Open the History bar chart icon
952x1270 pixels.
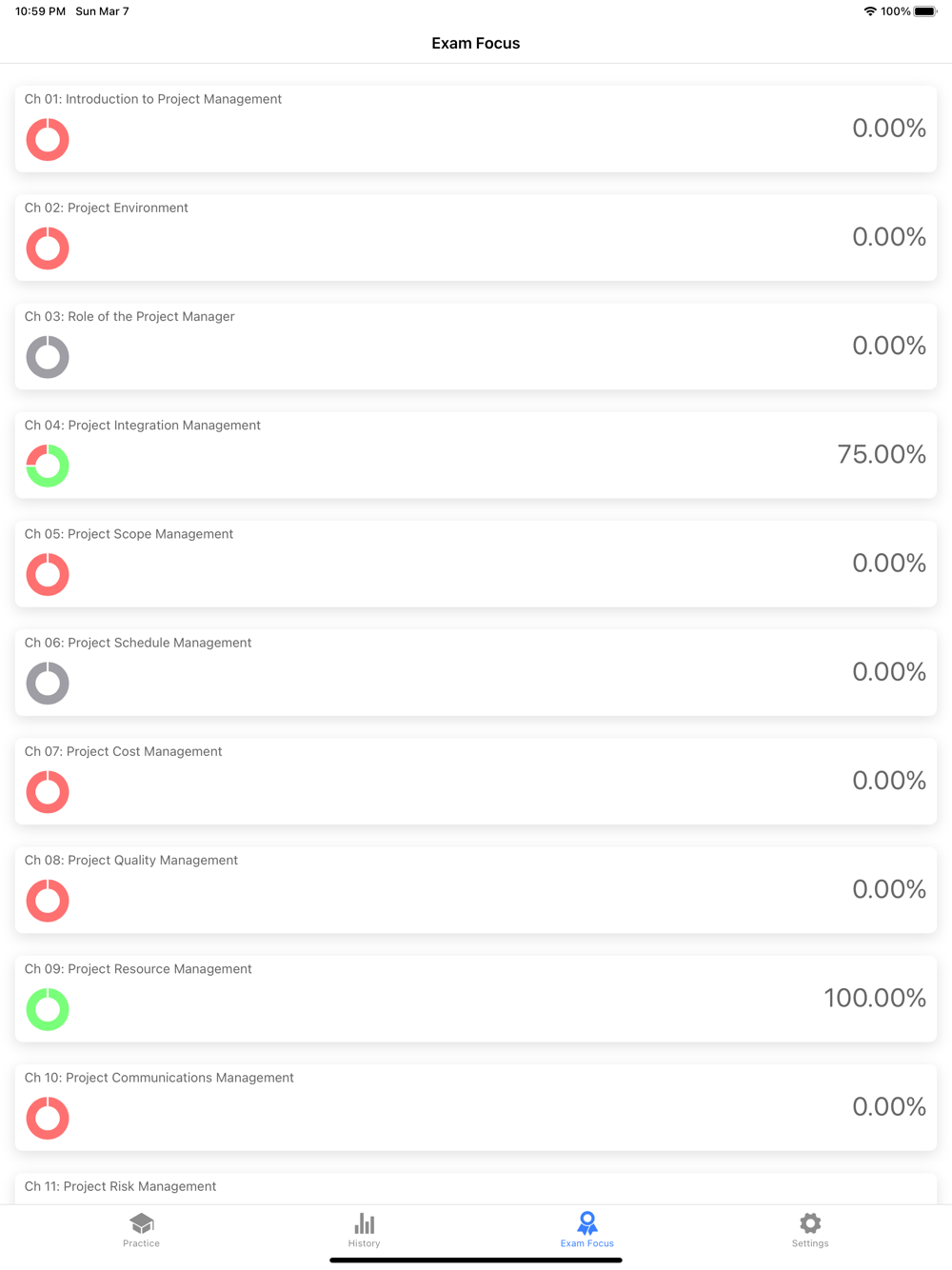(x=365, y=1222)
